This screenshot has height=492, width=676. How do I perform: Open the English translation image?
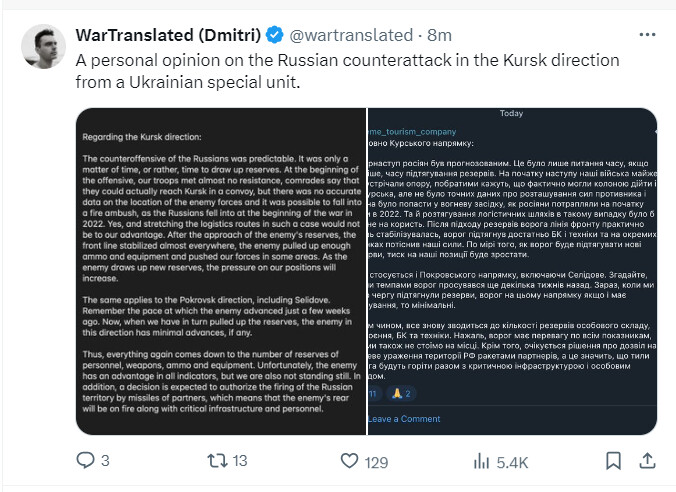(x=221, y=271)
